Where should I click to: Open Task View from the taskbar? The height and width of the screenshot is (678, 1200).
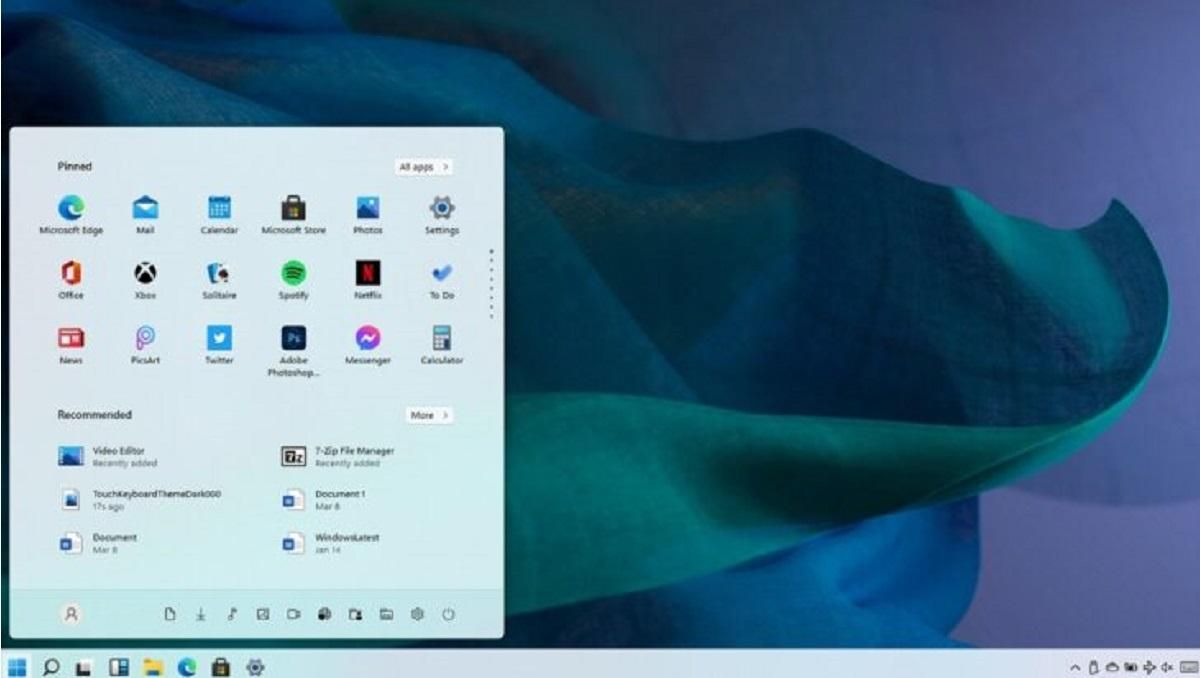(x=119, y=664)
